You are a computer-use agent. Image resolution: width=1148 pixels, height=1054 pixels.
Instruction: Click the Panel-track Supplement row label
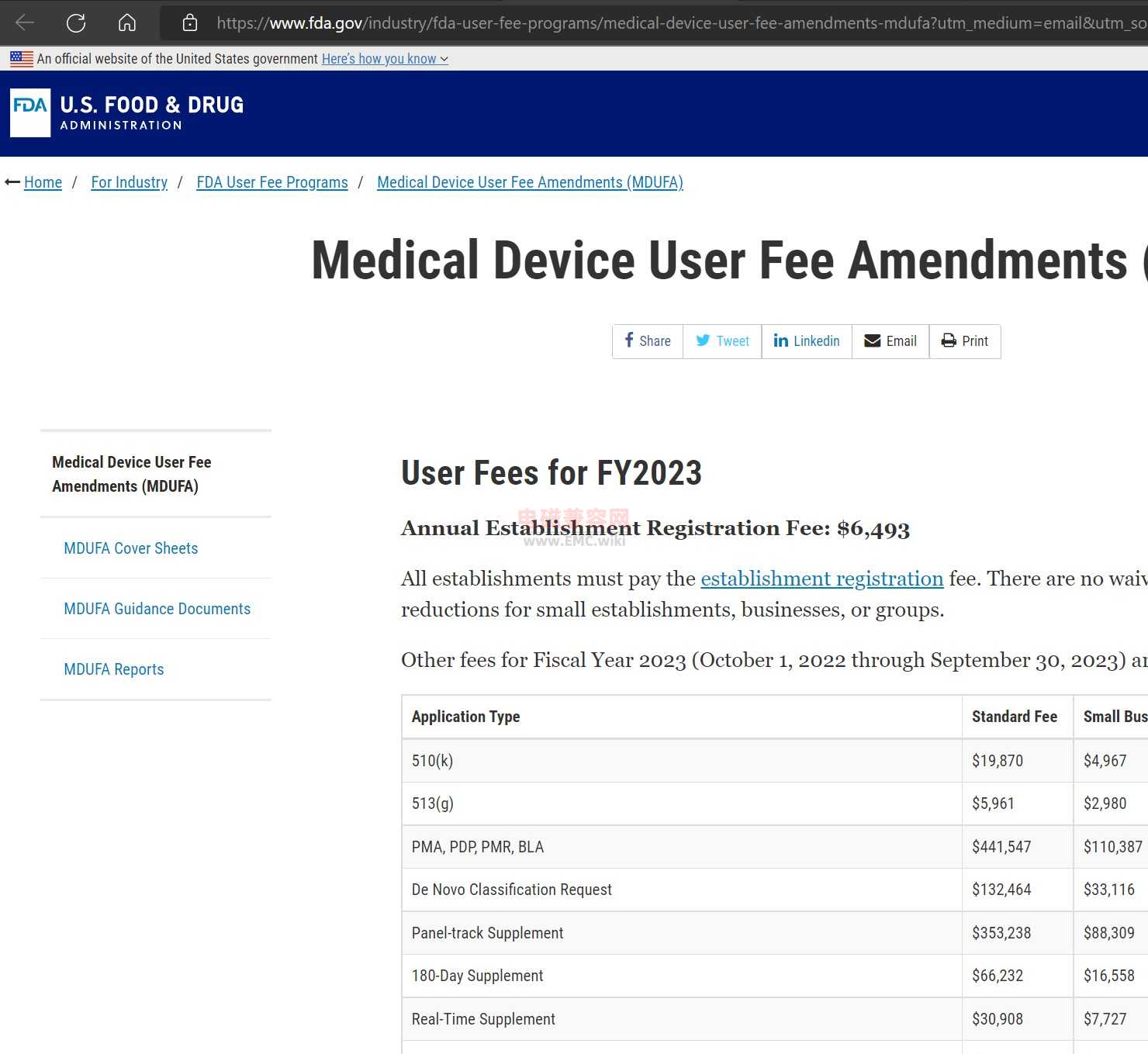(x=488, y=933)
